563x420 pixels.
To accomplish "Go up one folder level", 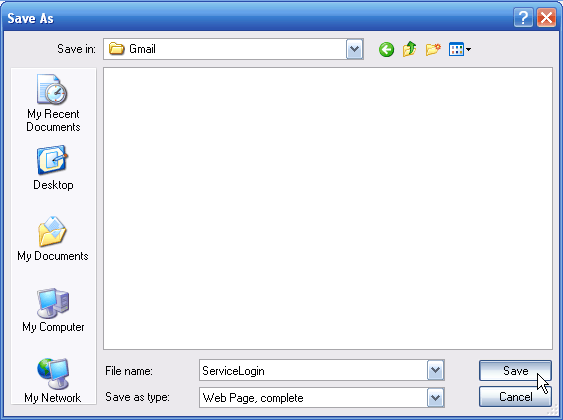I will (x=409, y=49).
